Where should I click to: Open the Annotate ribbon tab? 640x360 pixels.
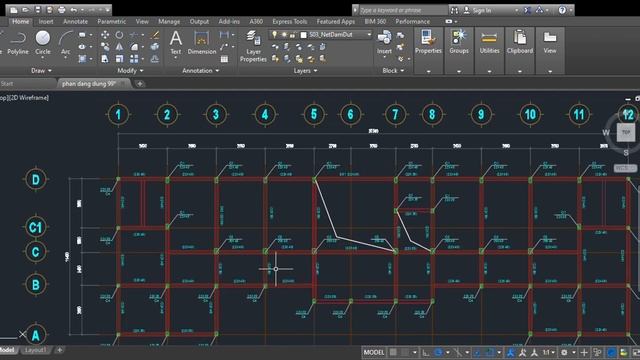click(x=76, y=21)
